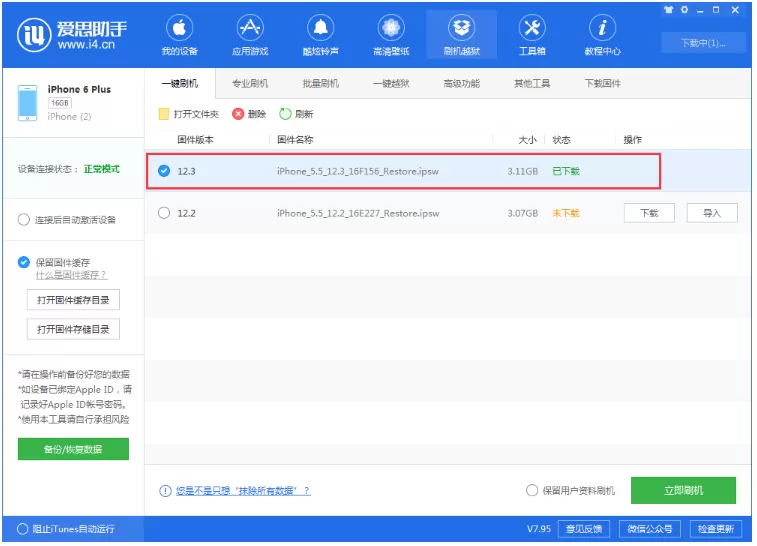Click 固件版本 column header
The height and width of the screenshot is (546, 757).
196,140
